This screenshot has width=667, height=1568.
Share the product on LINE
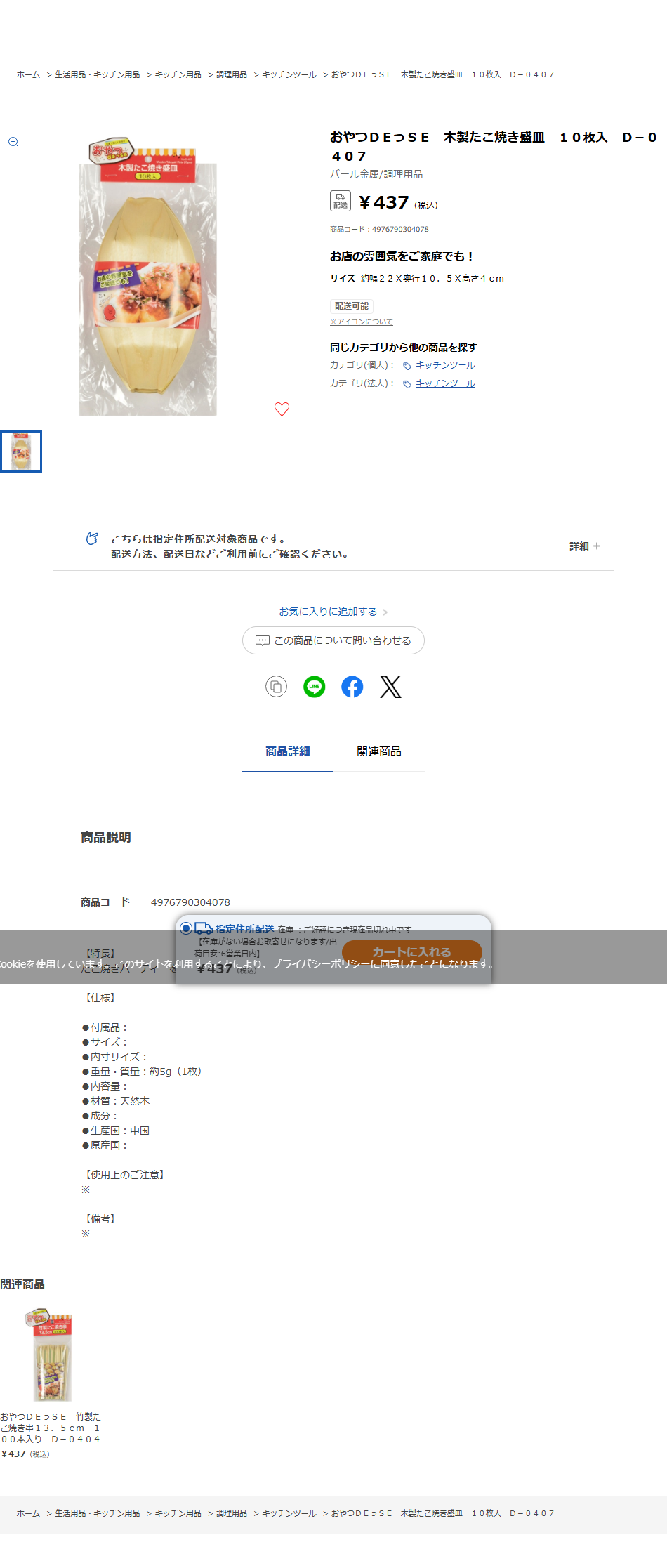[314, 687]
